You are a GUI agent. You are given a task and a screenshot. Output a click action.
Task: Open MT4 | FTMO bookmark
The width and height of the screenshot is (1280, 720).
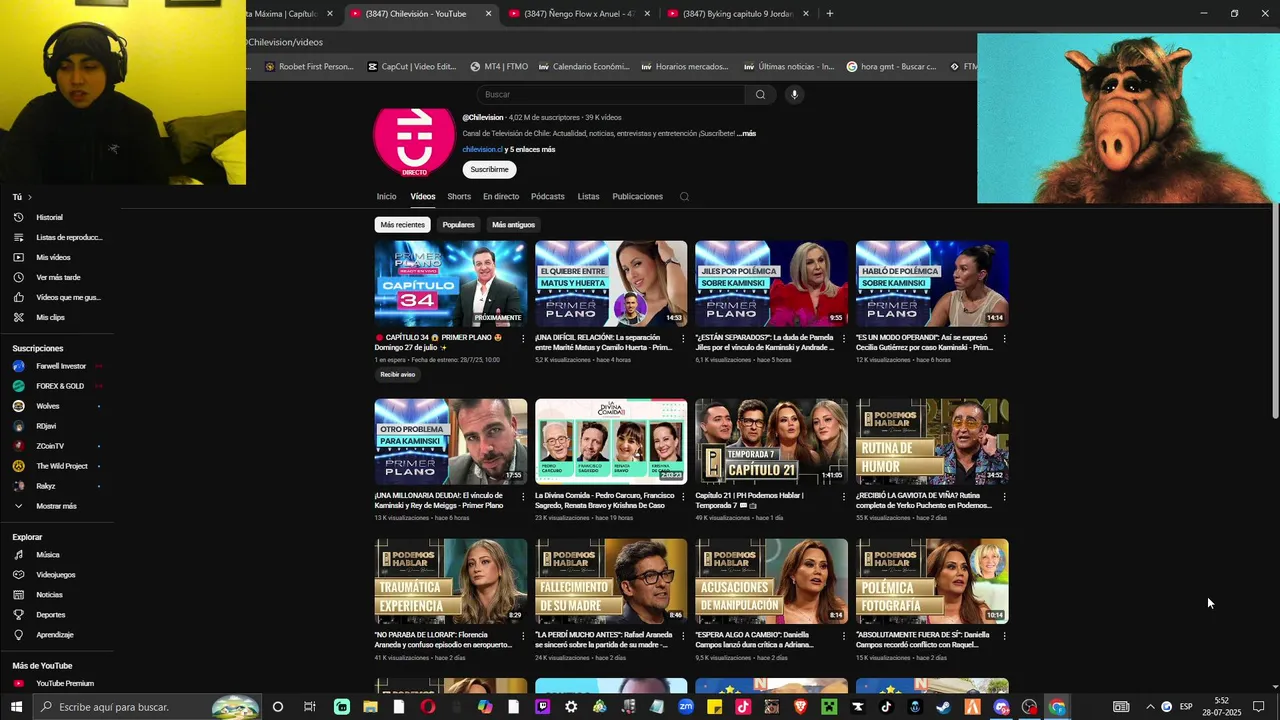[498, 67]
